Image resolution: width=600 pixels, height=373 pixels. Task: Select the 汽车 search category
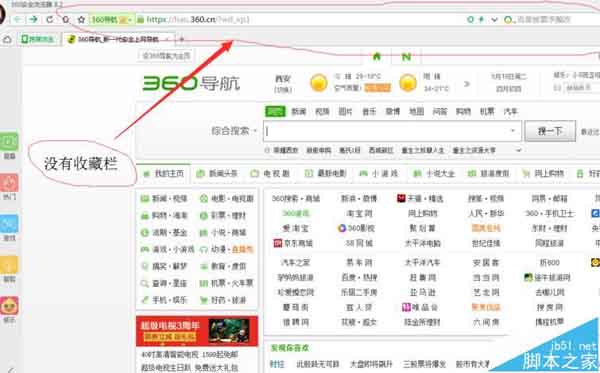[x=510, y=111]
